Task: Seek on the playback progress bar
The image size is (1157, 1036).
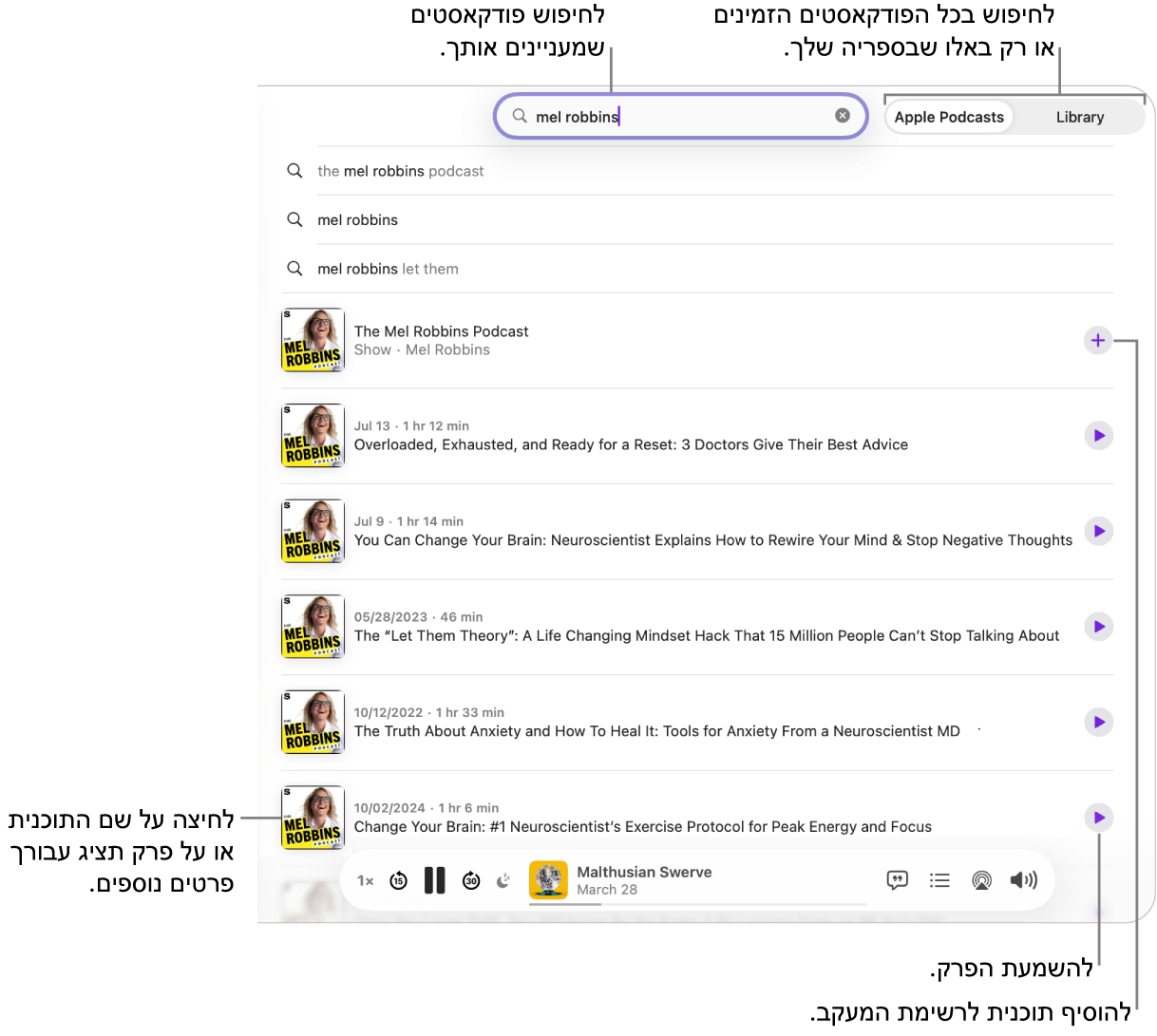Action: click(698, 904)
